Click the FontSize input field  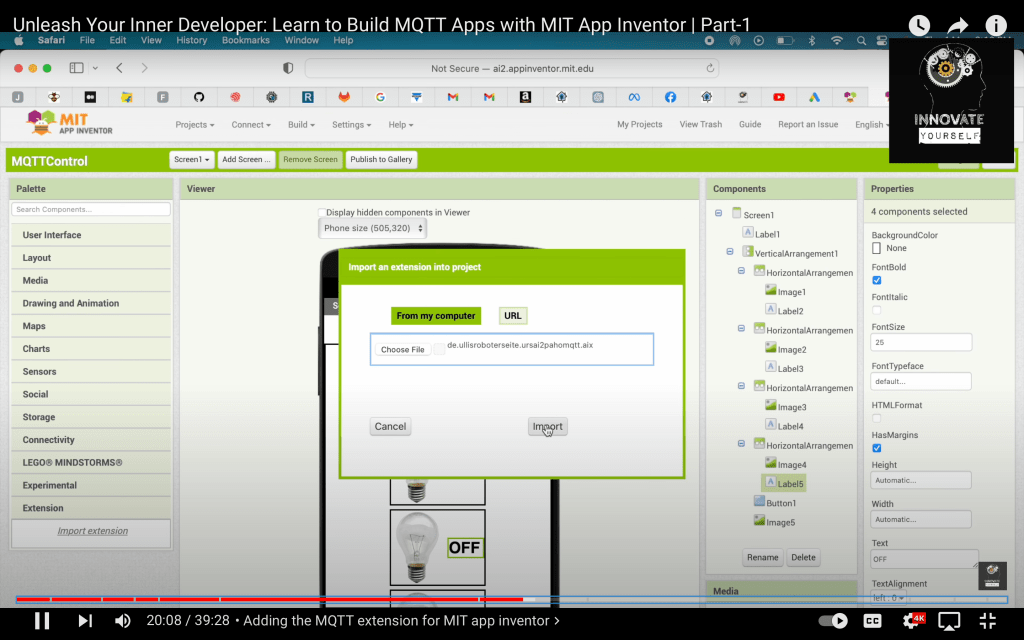click(x=921, y=342)
